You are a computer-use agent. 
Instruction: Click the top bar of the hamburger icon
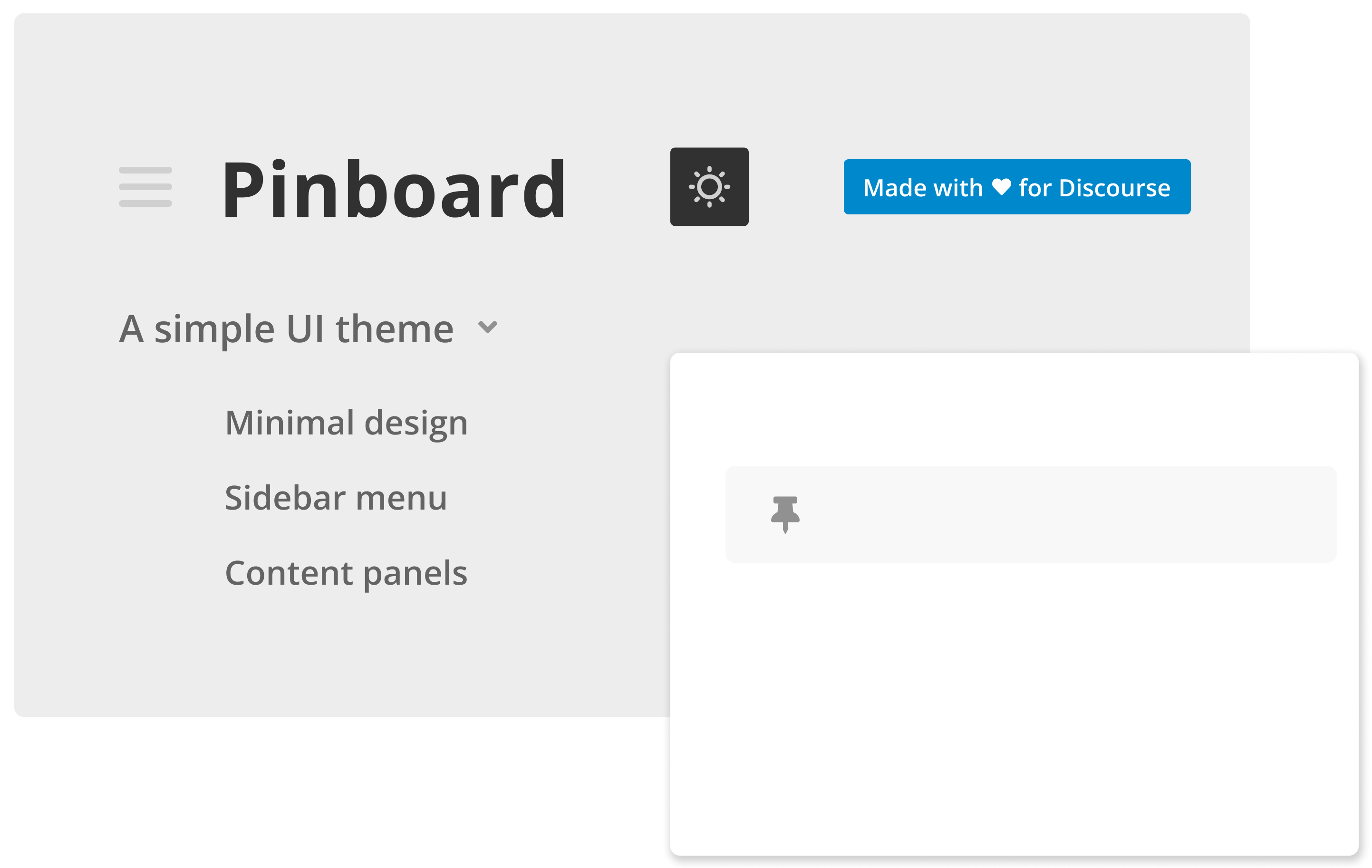(145, 170)
